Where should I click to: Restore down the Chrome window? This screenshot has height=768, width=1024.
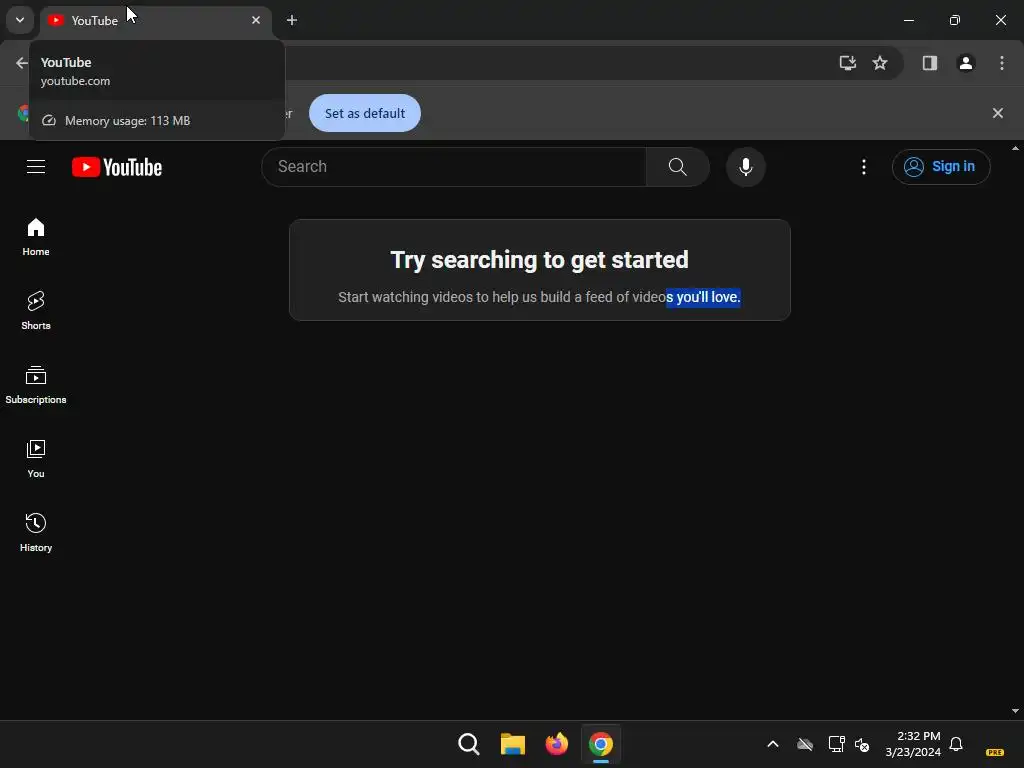[954, 20]
